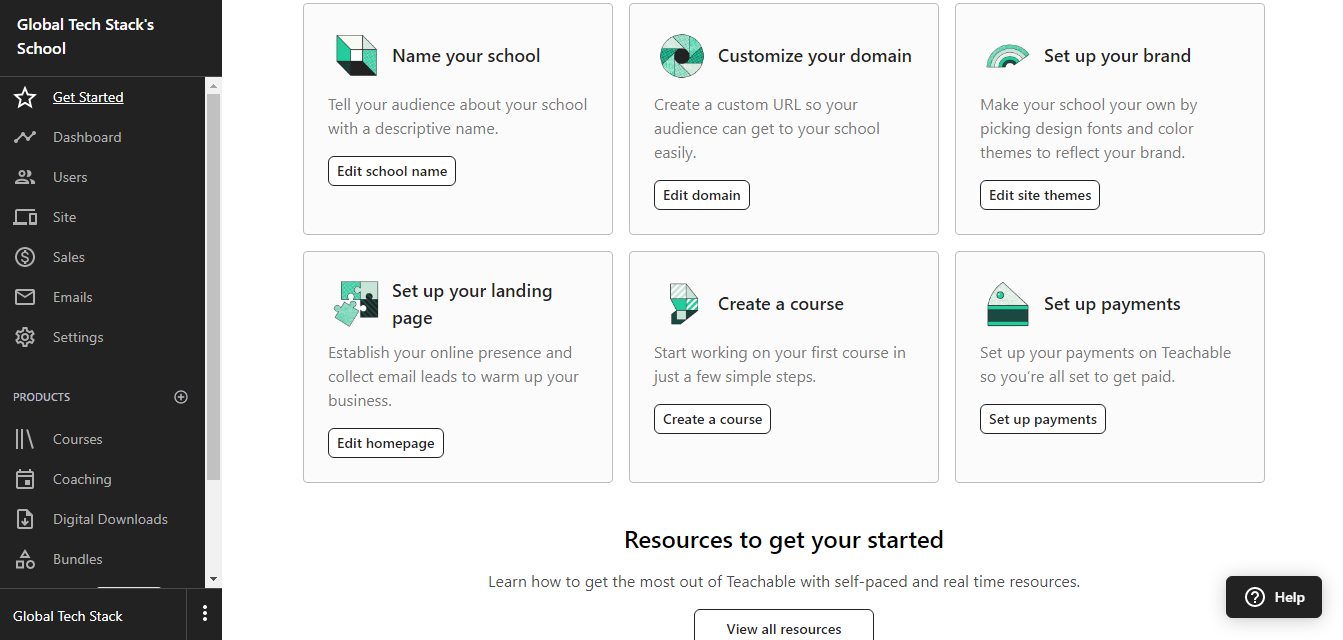Select the Bundles icon in the sidebar
1343x640 pixels.
click(x=25, y=559)
